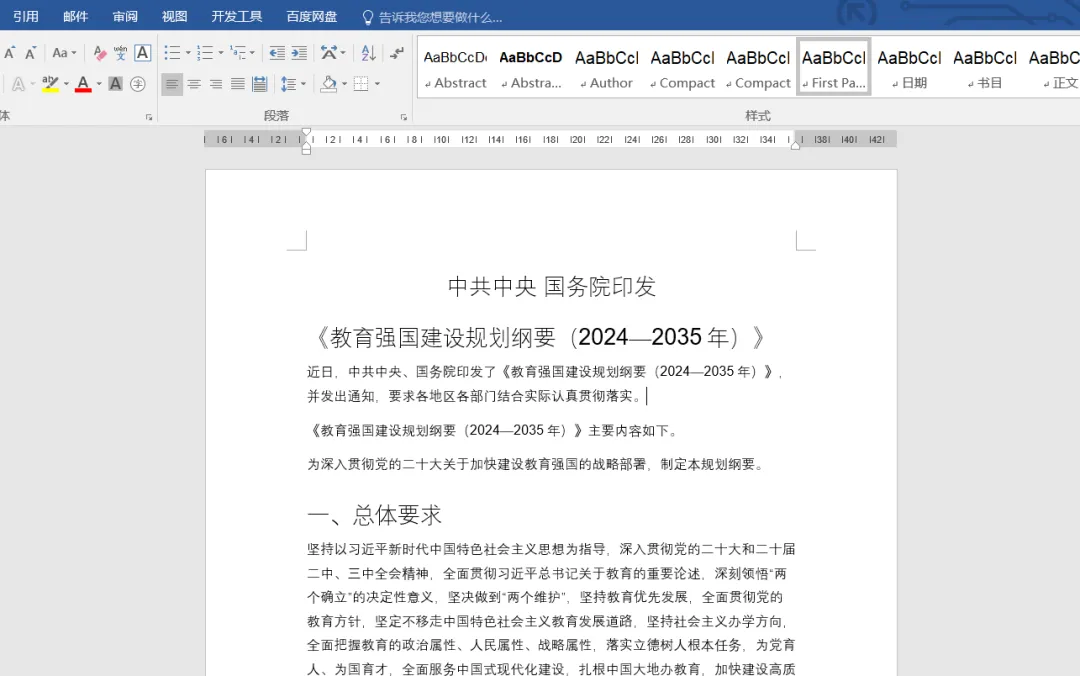
Task: Apply the bold Abstra... style
Action: (x=531, y=68)
